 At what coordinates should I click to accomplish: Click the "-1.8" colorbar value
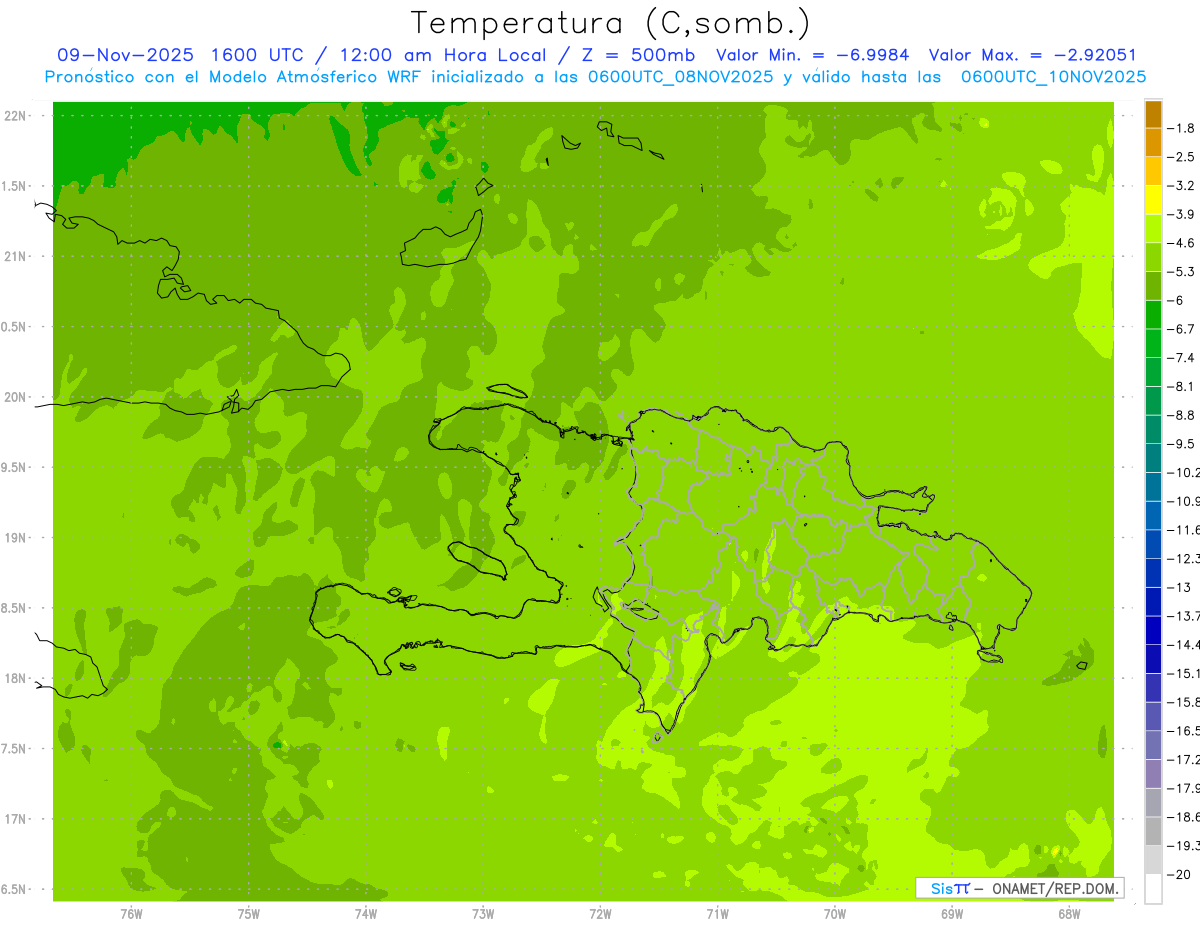[x=1183, y=128]
